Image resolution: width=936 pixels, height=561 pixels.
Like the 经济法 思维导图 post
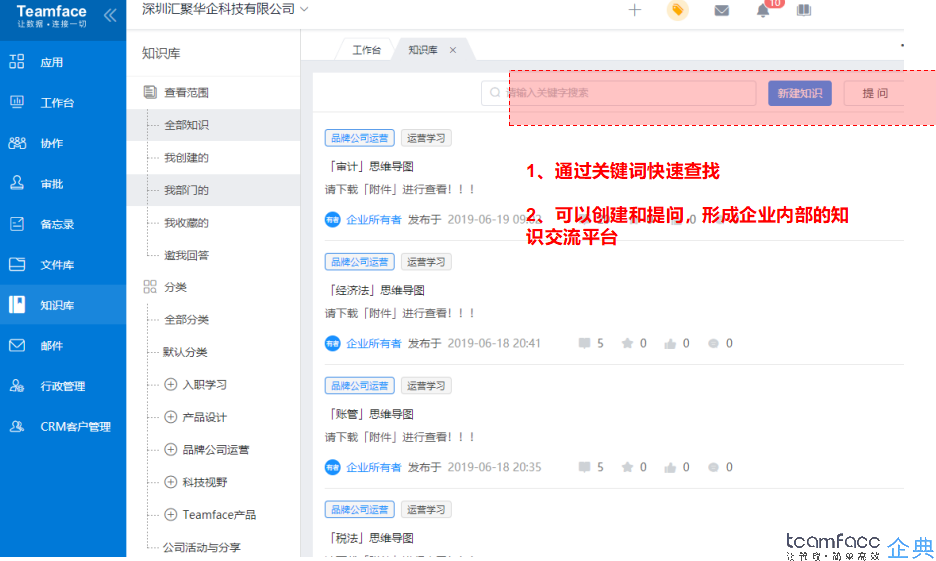point(670,344)
